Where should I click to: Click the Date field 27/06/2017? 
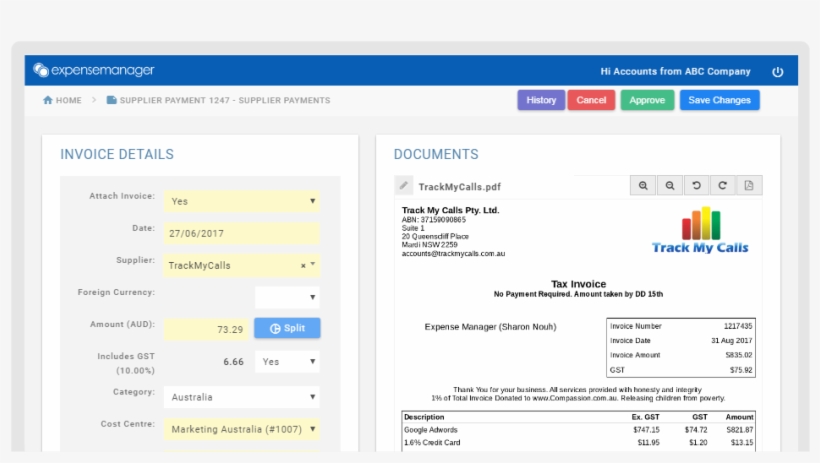[x=242, y=233]
